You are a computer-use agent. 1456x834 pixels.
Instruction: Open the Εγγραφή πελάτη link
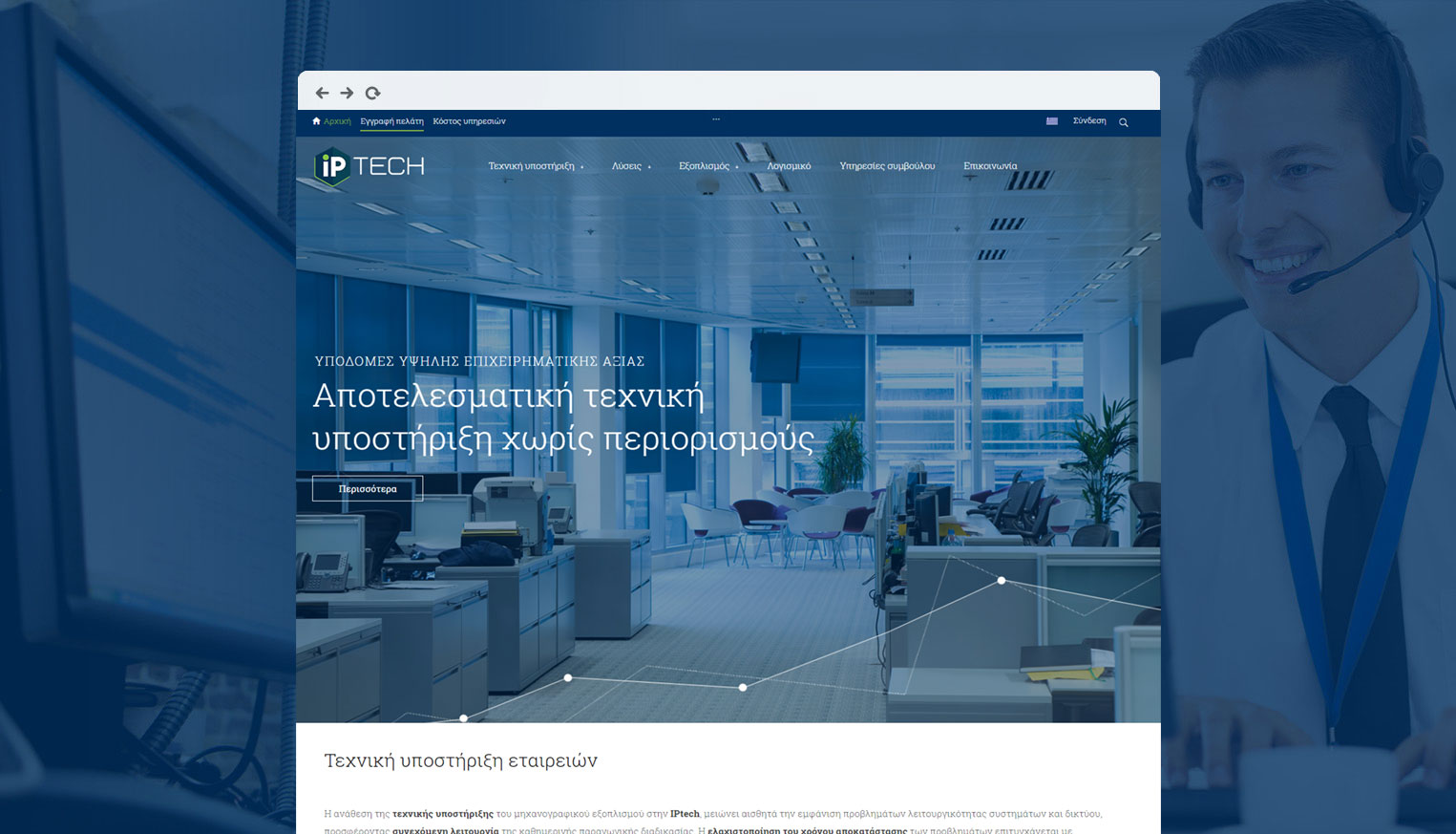391,121
